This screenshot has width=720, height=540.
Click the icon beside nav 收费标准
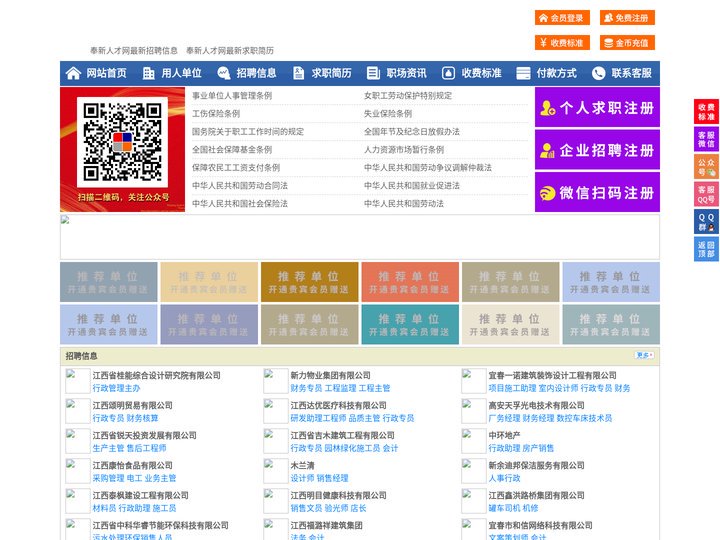[x=448, y=73]
